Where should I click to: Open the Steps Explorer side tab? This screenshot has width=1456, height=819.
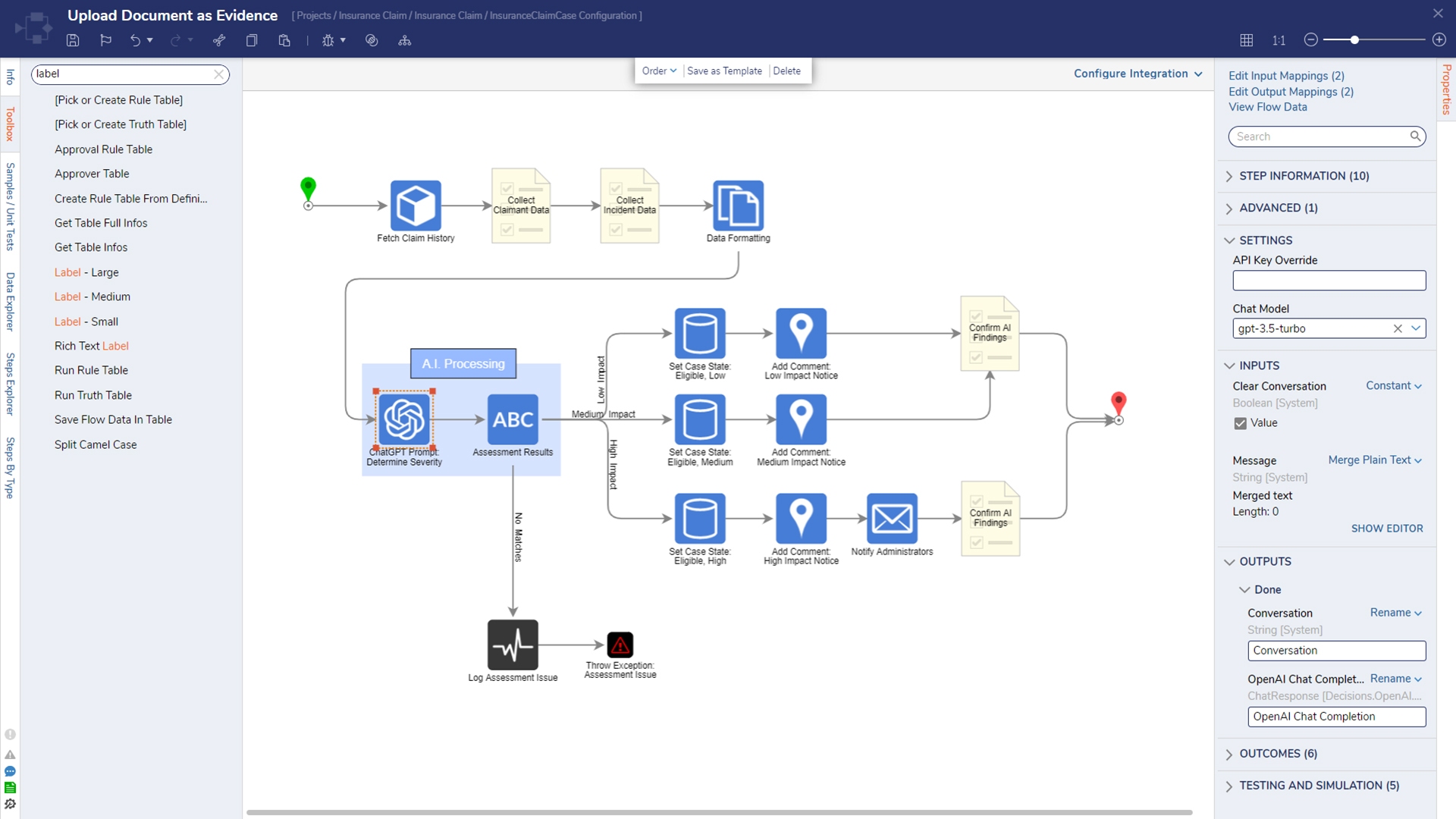click(x=10, y=384)
